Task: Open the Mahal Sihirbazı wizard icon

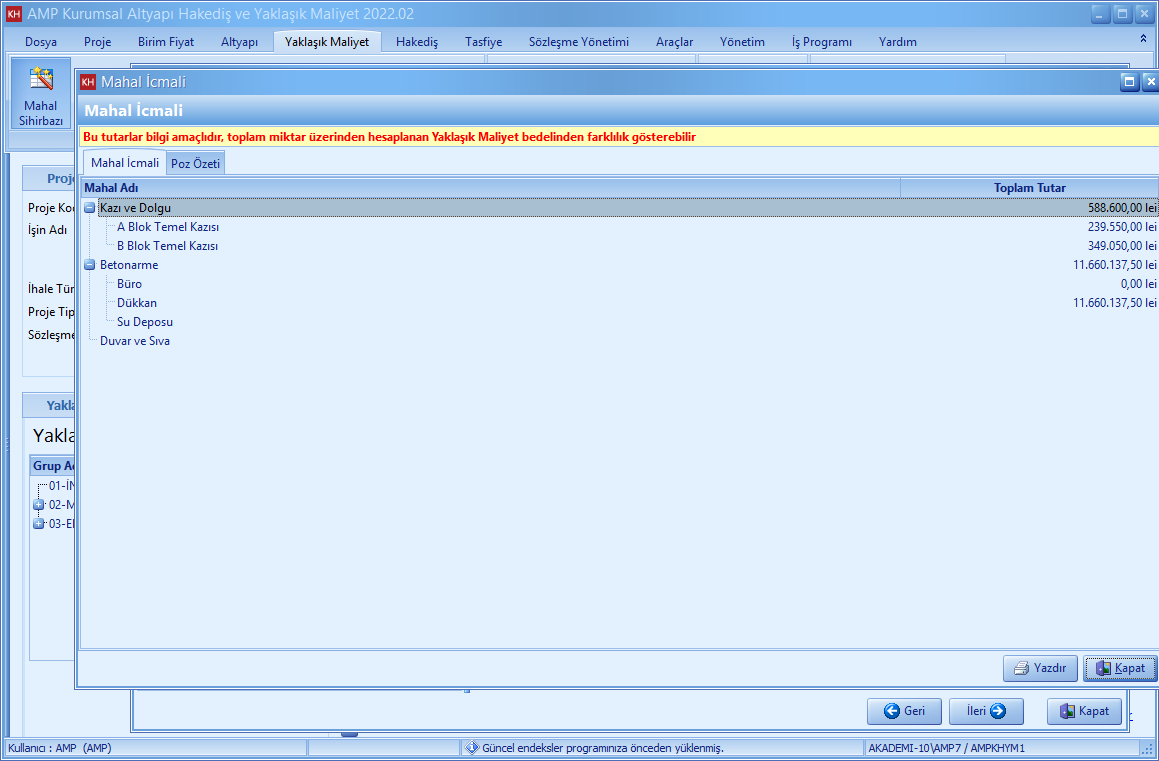Action: 41,95
